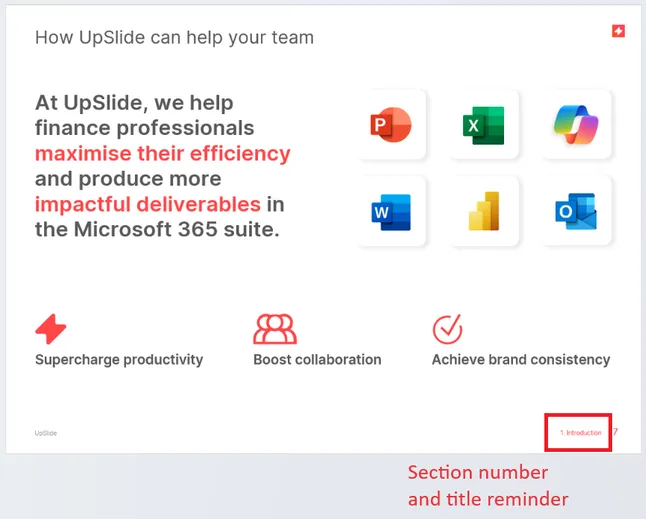Click the red 'impactful deliverables' phrase
The width and height of the screenshot is (646, 519).
pos(148,204)
